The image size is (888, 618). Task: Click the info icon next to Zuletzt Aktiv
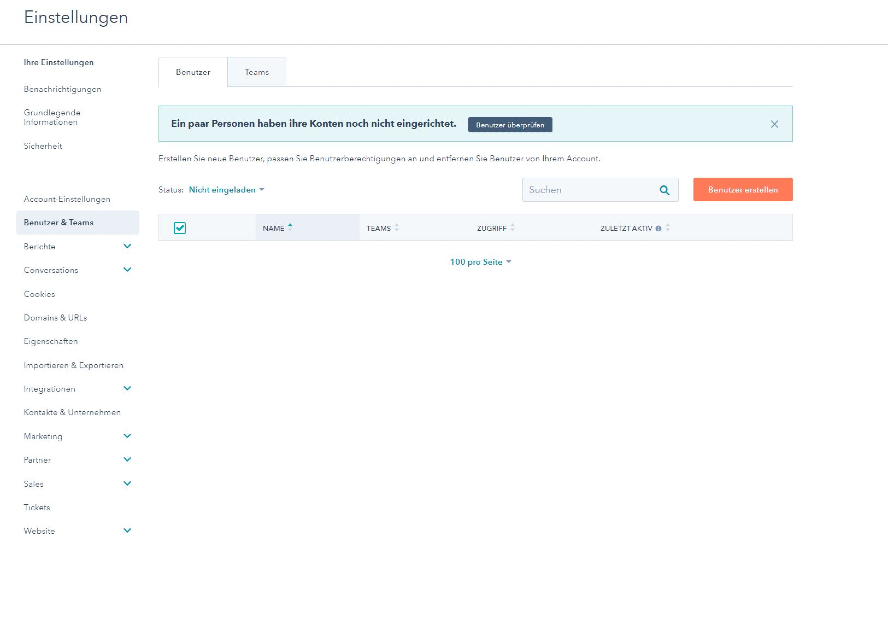coord(658,228)
